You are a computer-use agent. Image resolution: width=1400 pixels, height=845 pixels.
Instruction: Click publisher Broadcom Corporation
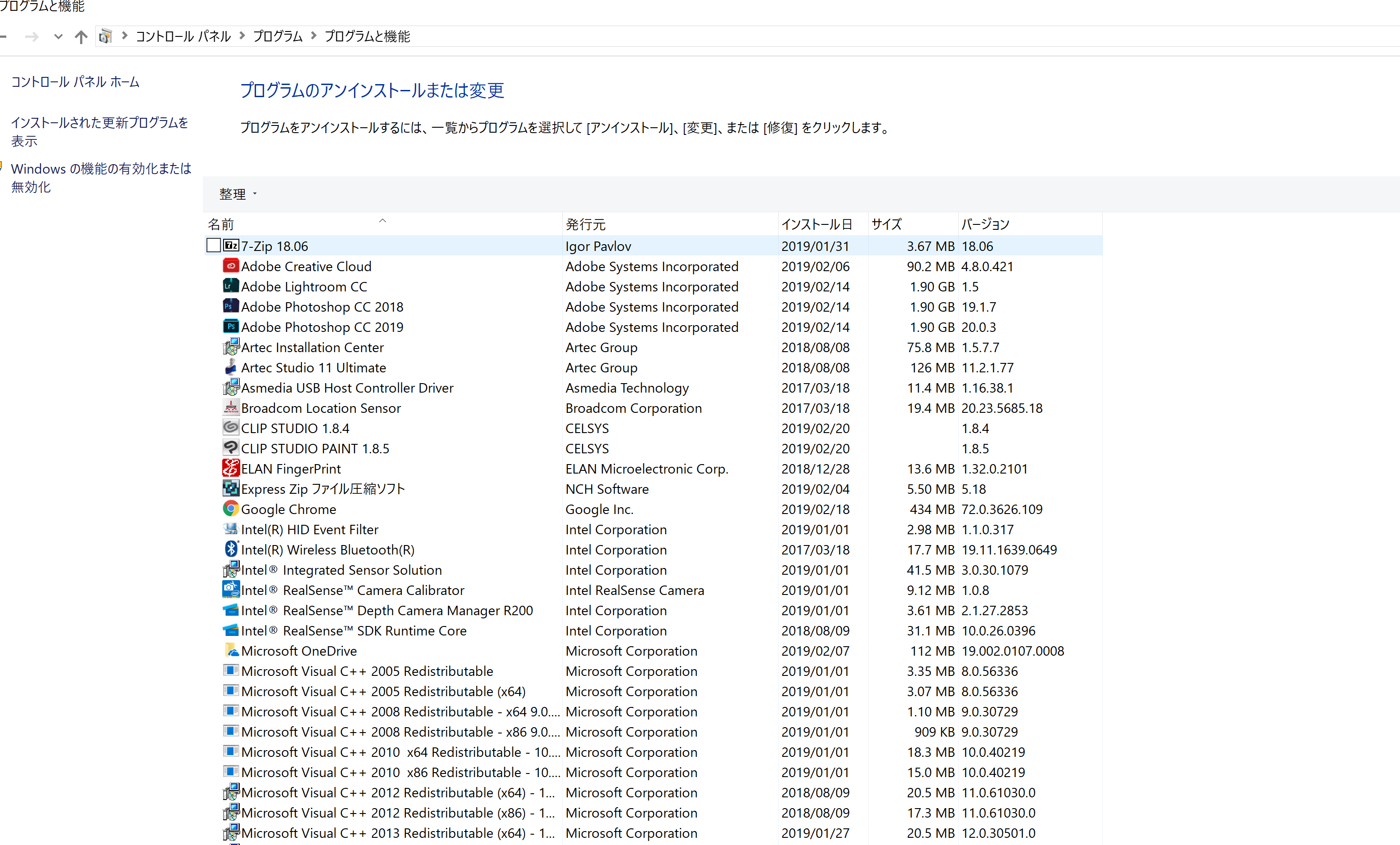coord(633,408)
